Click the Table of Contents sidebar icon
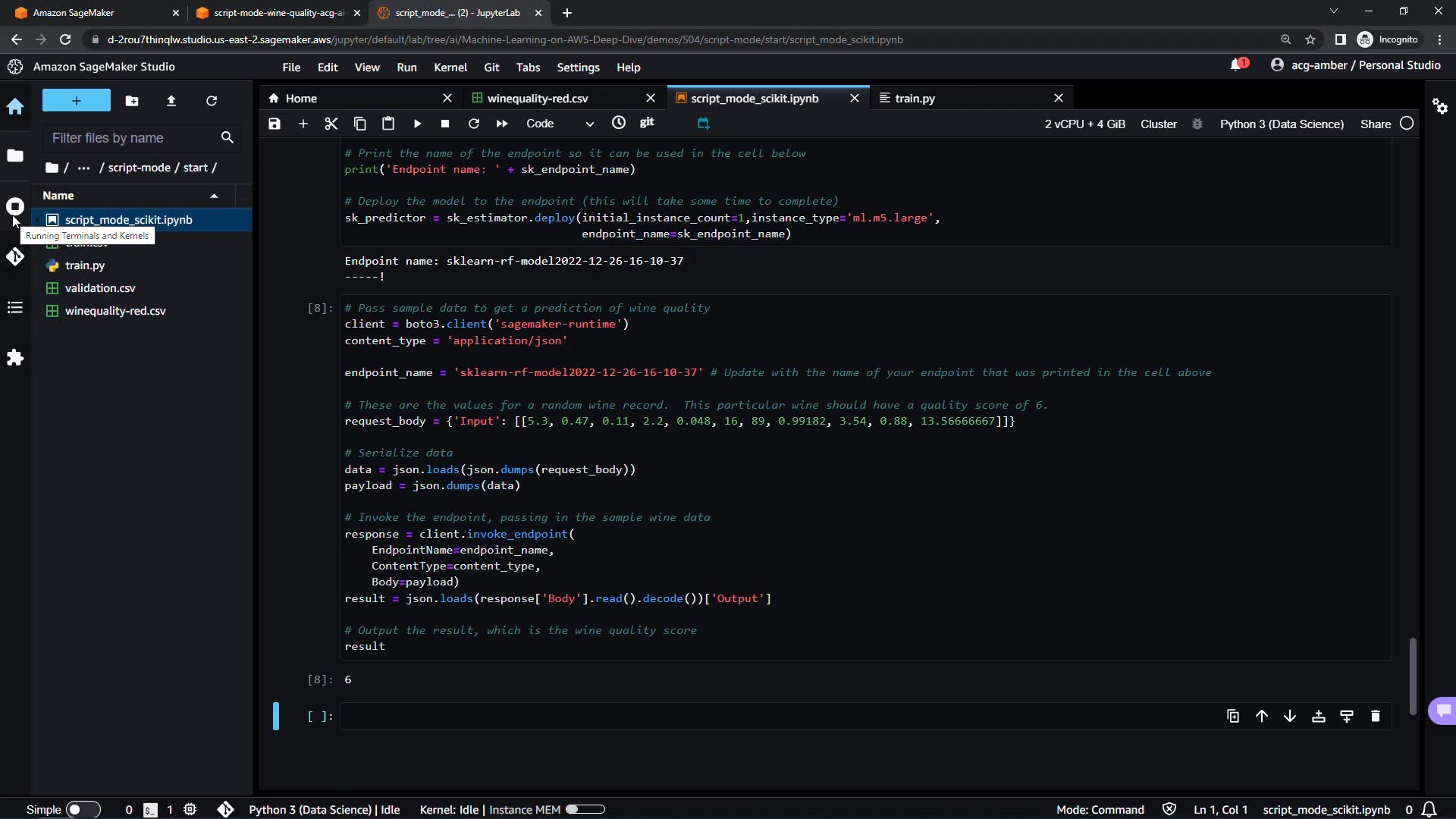The width and height of the screenshot is (1456, 819). [x=15, y=307]
